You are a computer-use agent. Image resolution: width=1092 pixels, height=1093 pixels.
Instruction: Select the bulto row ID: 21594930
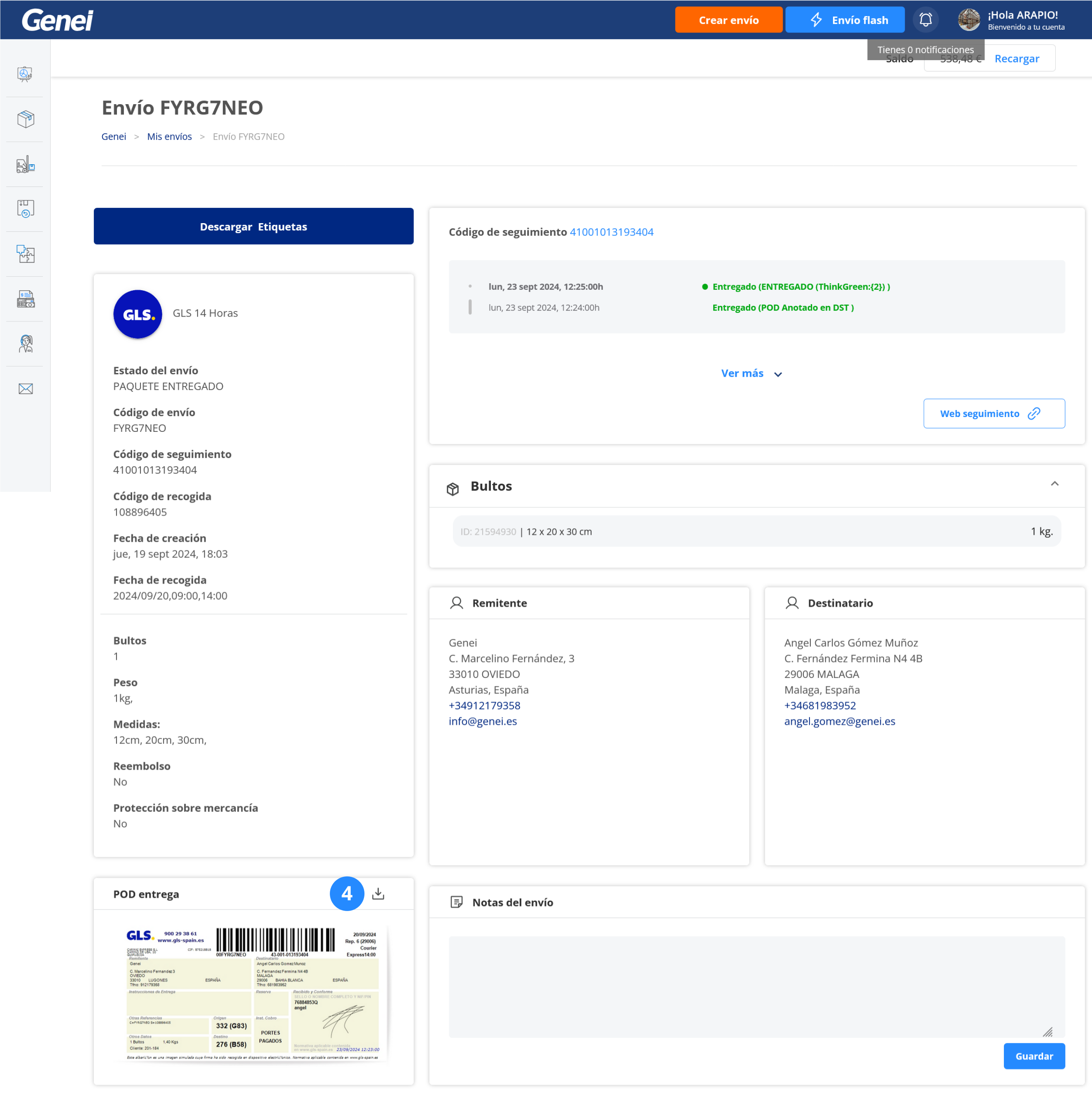(756, 531)
